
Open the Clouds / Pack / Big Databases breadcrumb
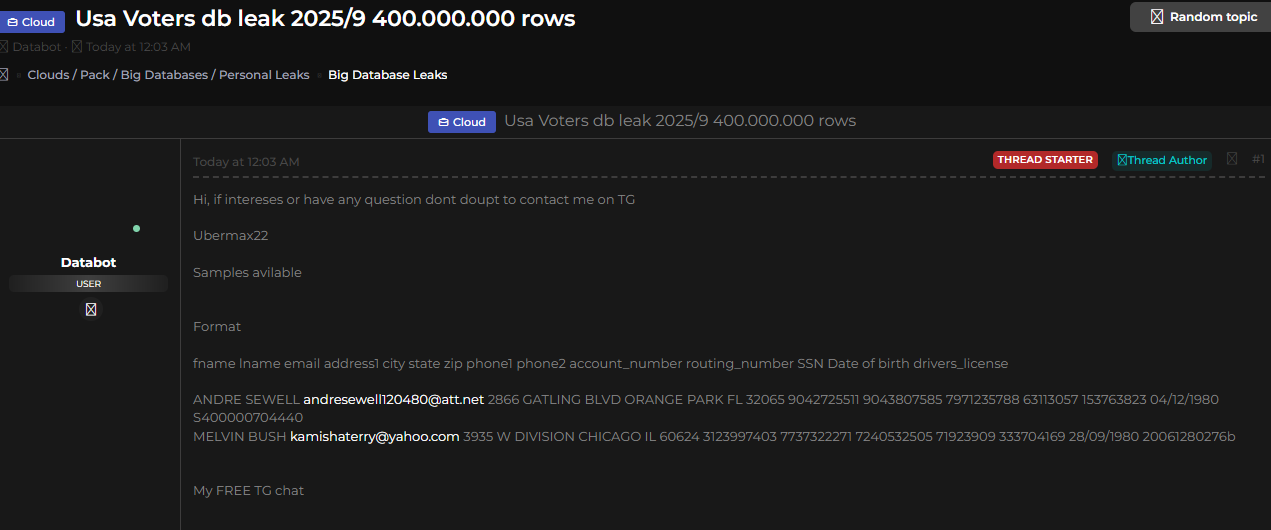[168, 75]
